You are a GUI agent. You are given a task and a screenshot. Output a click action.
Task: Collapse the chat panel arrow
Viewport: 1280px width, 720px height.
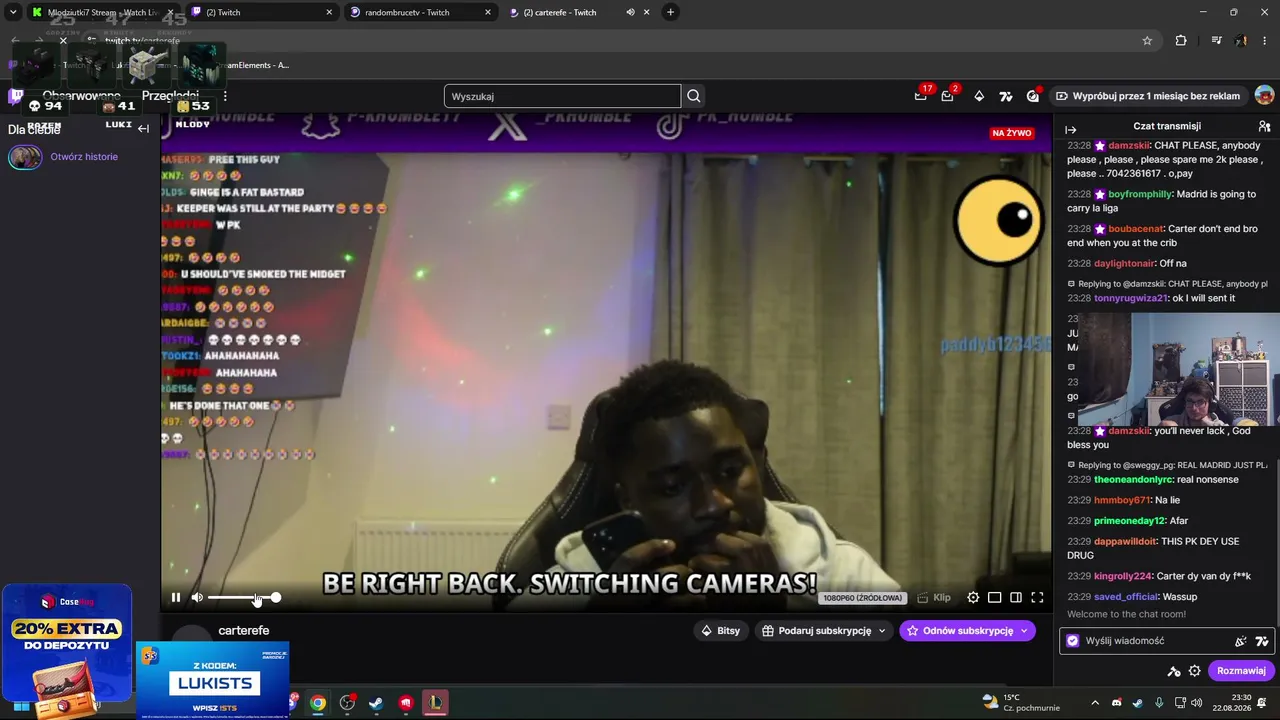tap(1070, 130)
